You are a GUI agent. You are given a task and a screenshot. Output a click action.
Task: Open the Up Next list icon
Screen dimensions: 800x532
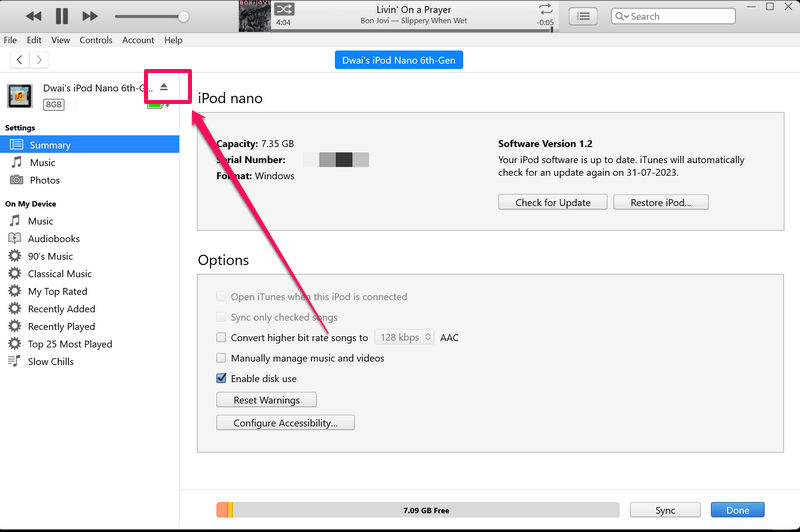[583, 16]
